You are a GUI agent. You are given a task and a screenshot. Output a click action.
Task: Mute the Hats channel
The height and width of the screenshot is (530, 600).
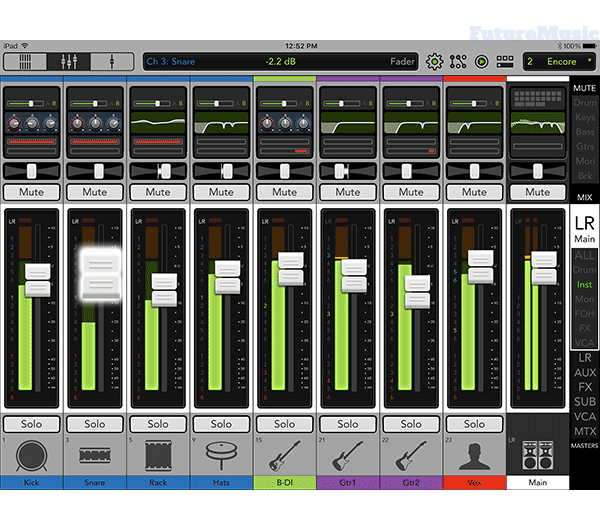click(x=221, y=192)
